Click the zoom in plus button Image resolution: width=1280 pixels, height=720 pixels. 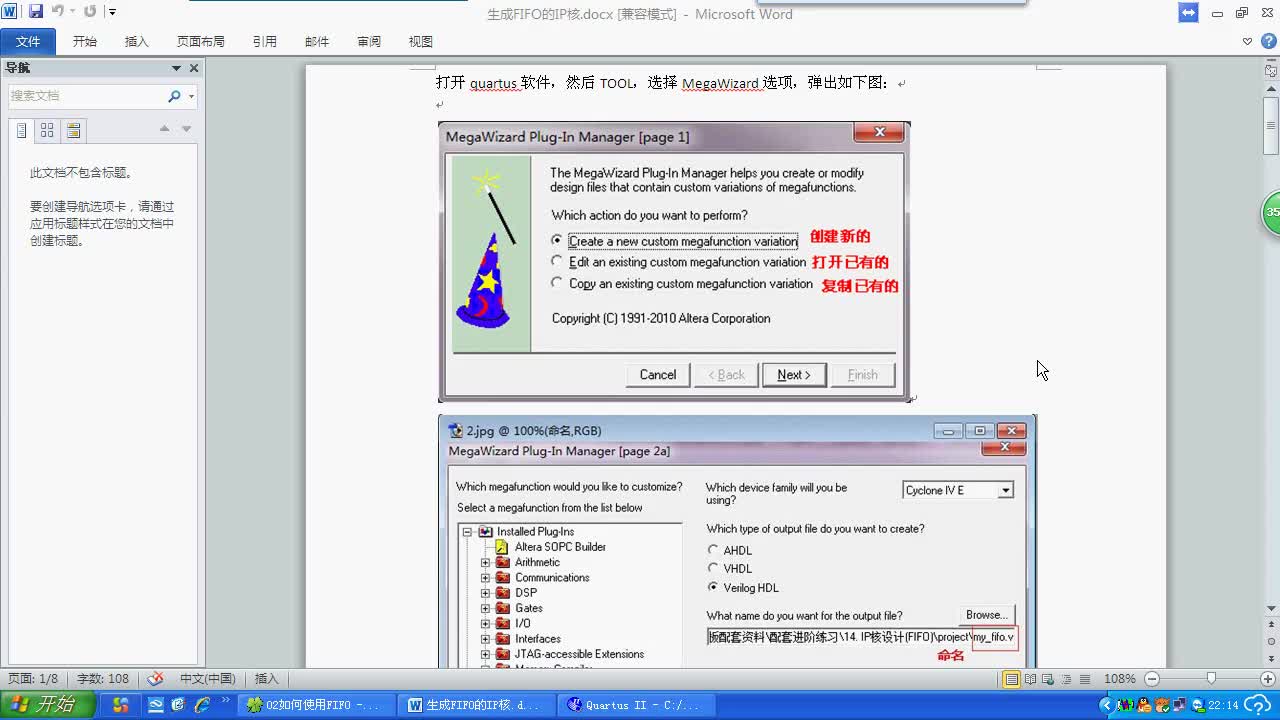coord(1267,679)
